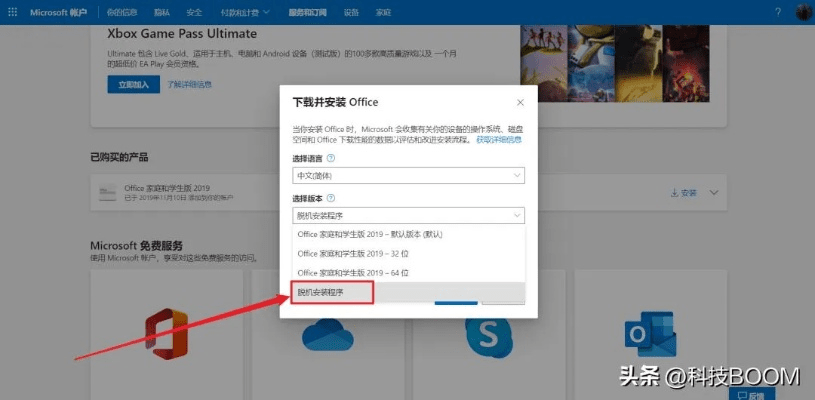Image resolution: width=815 pixels, height=400 pixels.
Task: Open the Office free service card
Action: point(166,335)
